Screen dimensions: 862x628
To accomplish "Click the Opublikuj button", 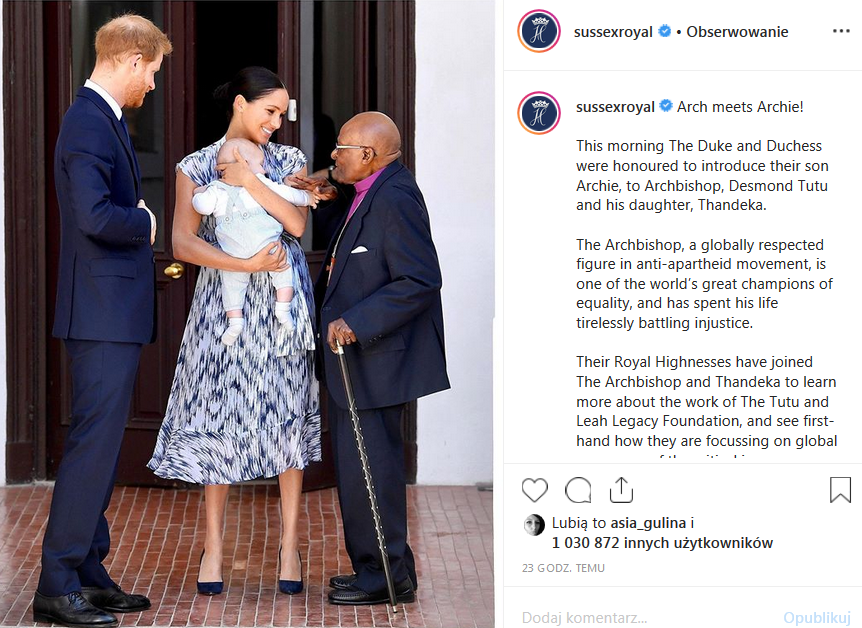I will (x=817, y=618).
